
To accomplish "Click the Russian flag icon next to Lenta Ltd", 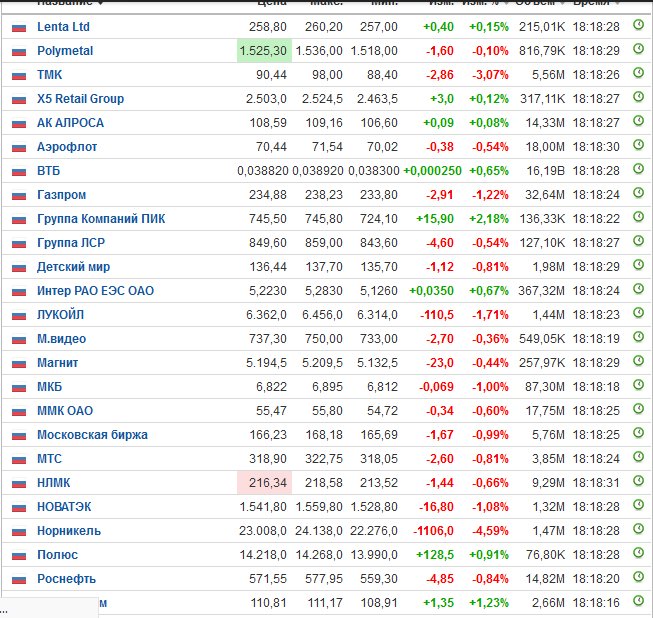I will coord(19,27).
